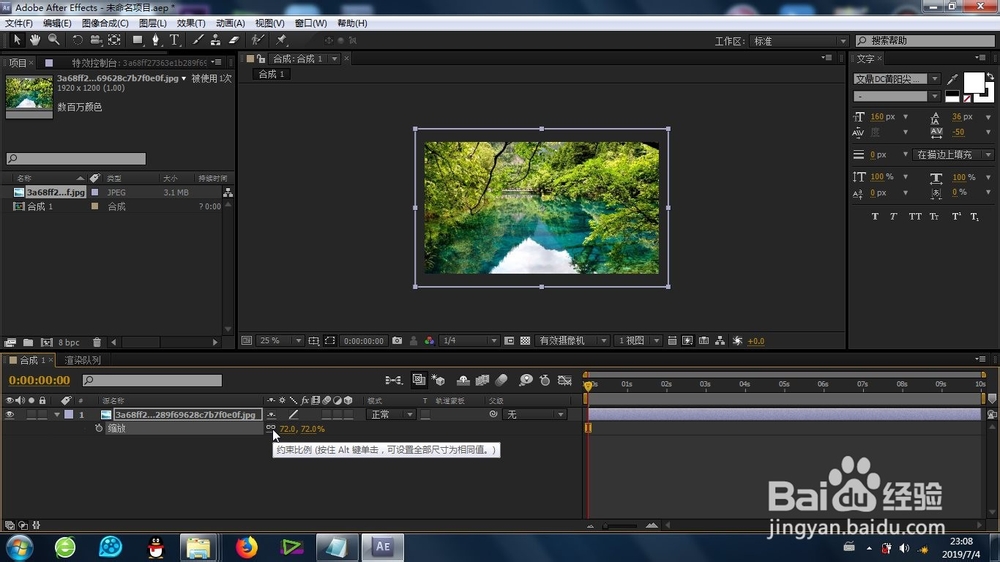This screenshot has width=1000, height=562.
Task: Open 文件(F) menu
Action: tap(18, 23)
